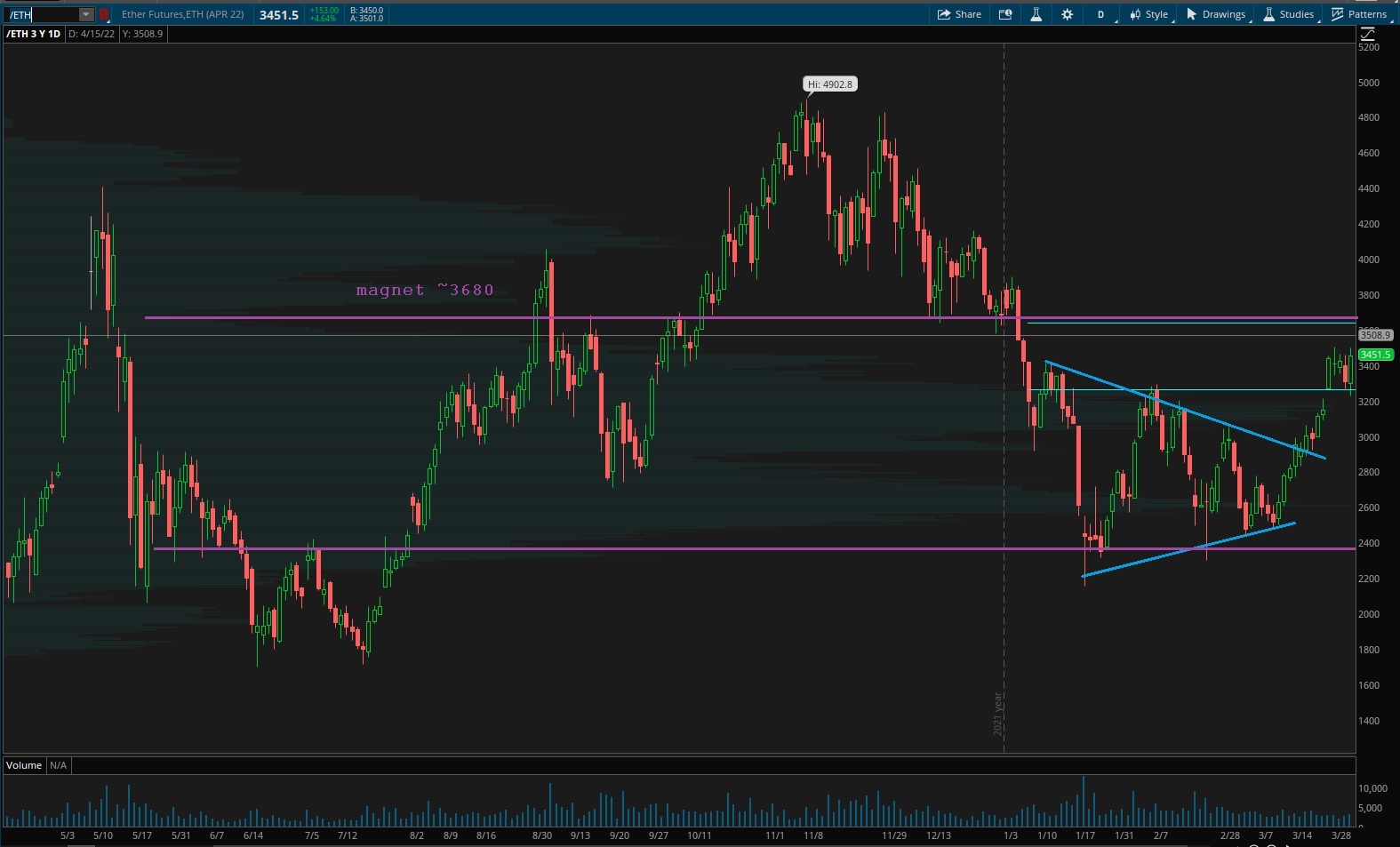The height and width of the screenshot is (847, 1400).
Task: Open the Drawings menu
Action: click(x=1217, y=14)
